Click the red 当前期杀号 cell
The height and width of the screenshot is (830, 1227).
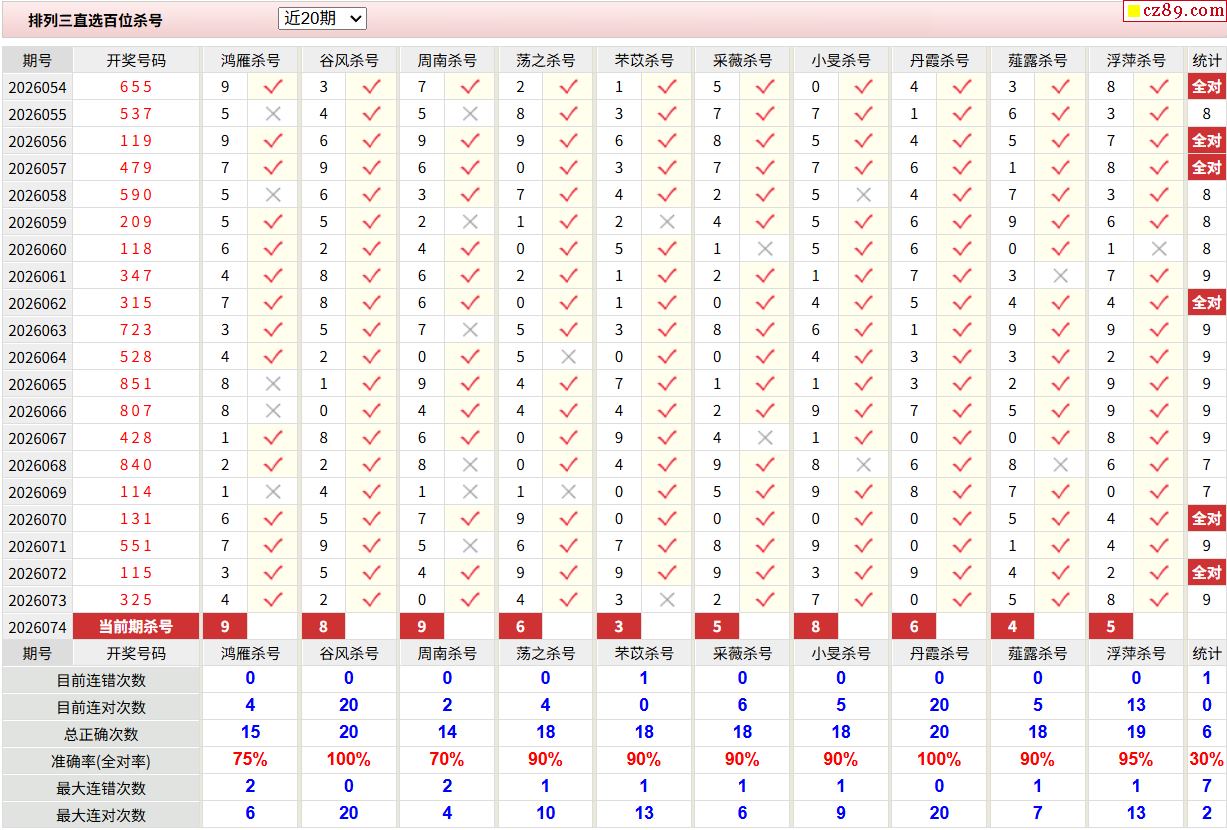point(136,627)
